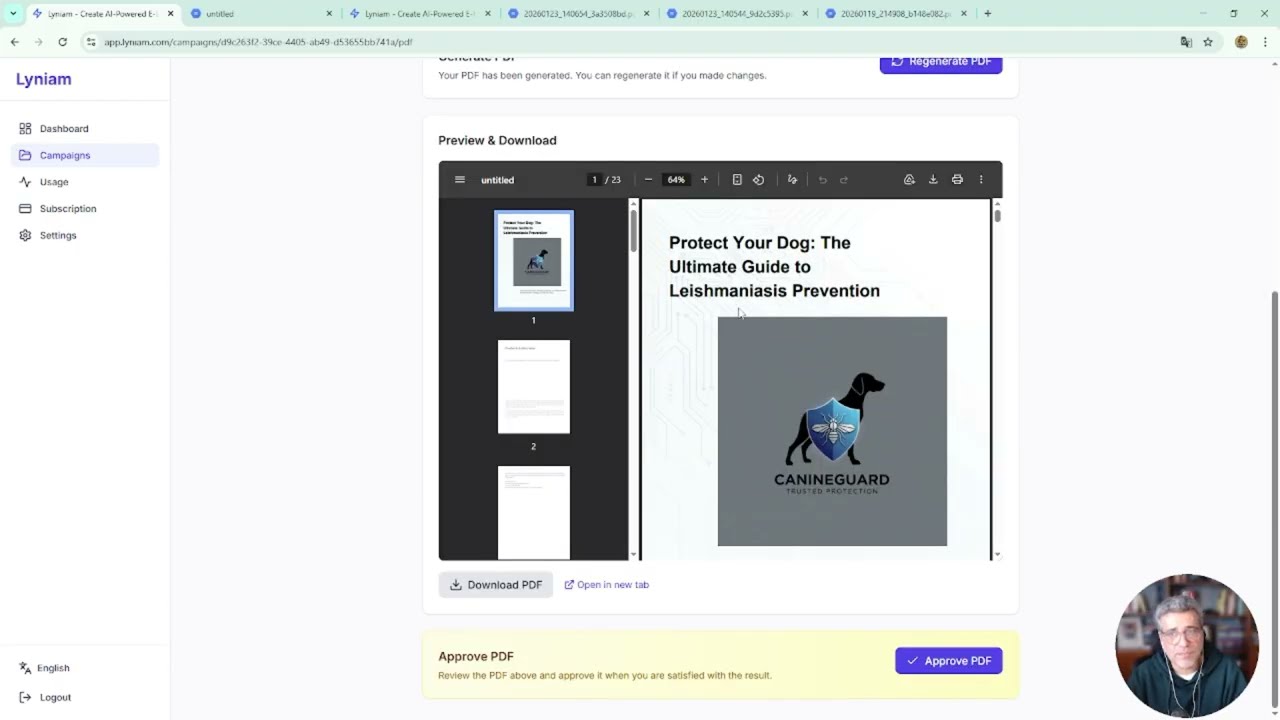
Task: Click the redo arrow in PDF toolbar
Action: click(x=844, y=180)
